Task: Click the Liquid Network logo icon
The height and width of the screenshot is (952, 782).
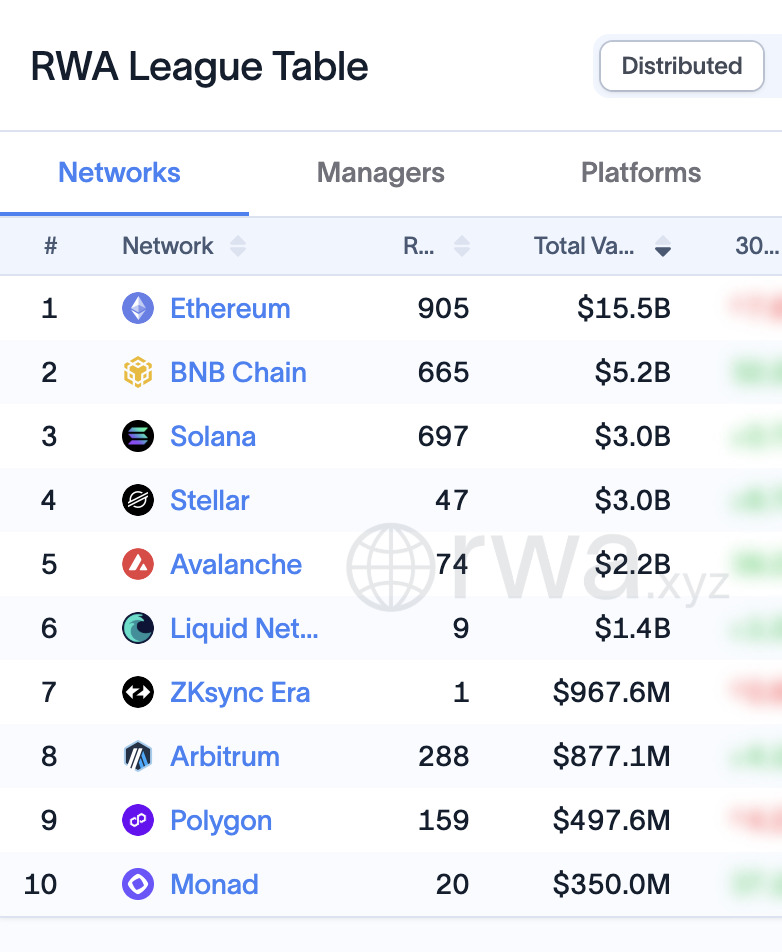Action: click(138, 628)
